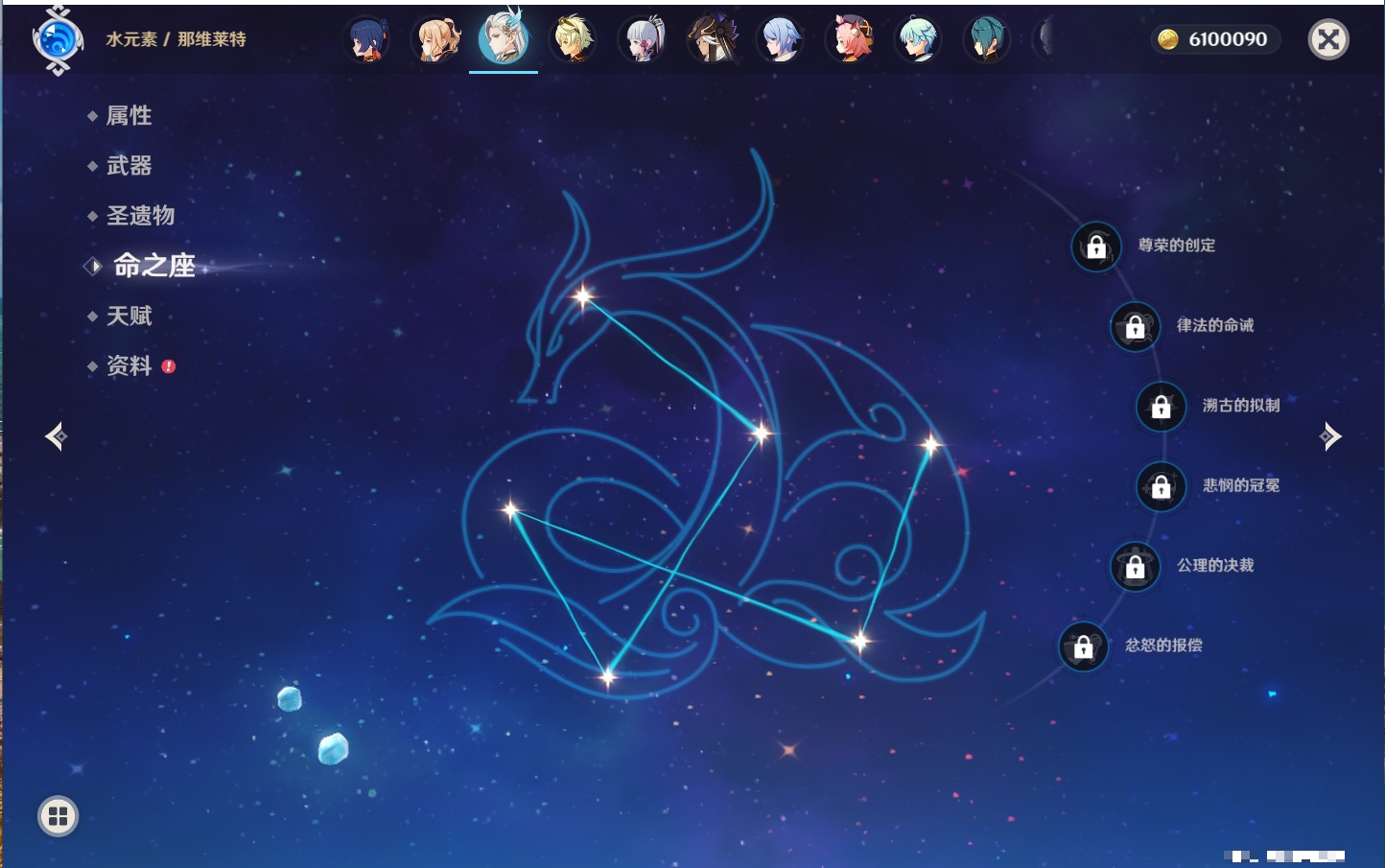The image size is (1385, 868).
Task: Select the periwinkle blue-haired character portrait
Action: click(780, 40)
